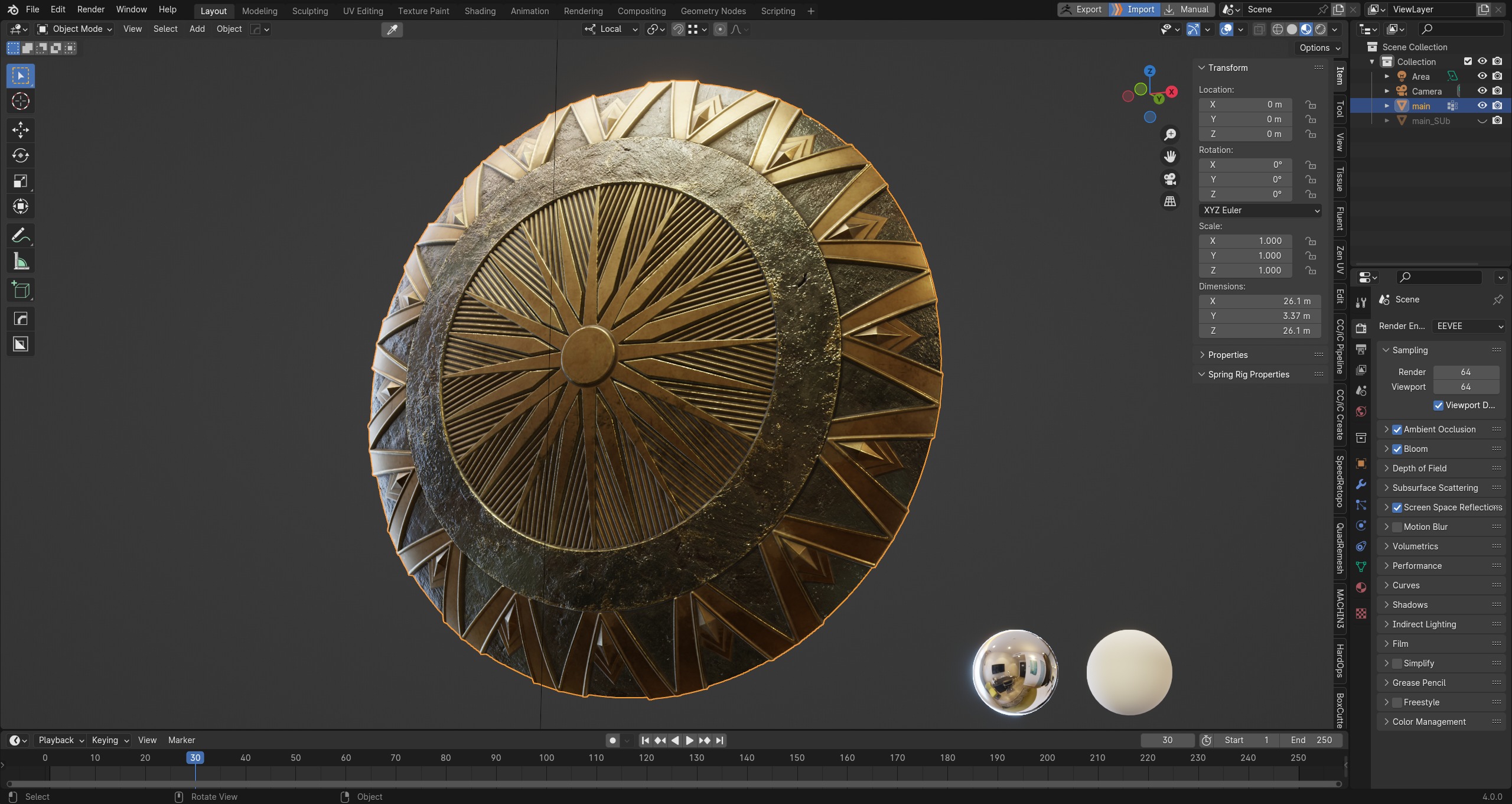Click the eyedropper icon in viewport header
The width and height of the screenshot is (1512, 804).
point(392,30)
